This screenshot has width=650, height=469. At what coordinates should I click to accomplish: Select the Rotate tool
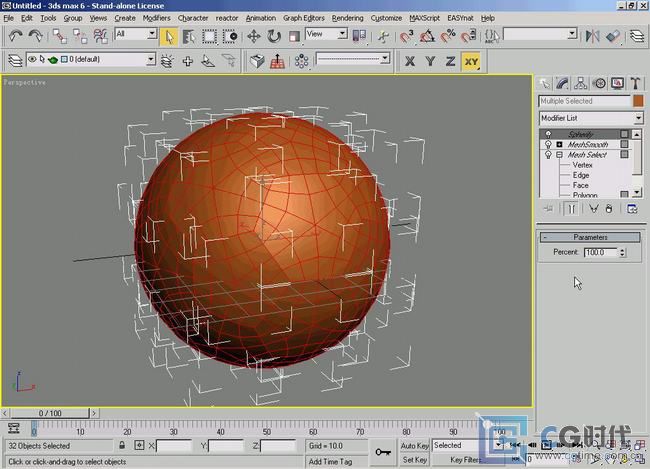point(274,36)
